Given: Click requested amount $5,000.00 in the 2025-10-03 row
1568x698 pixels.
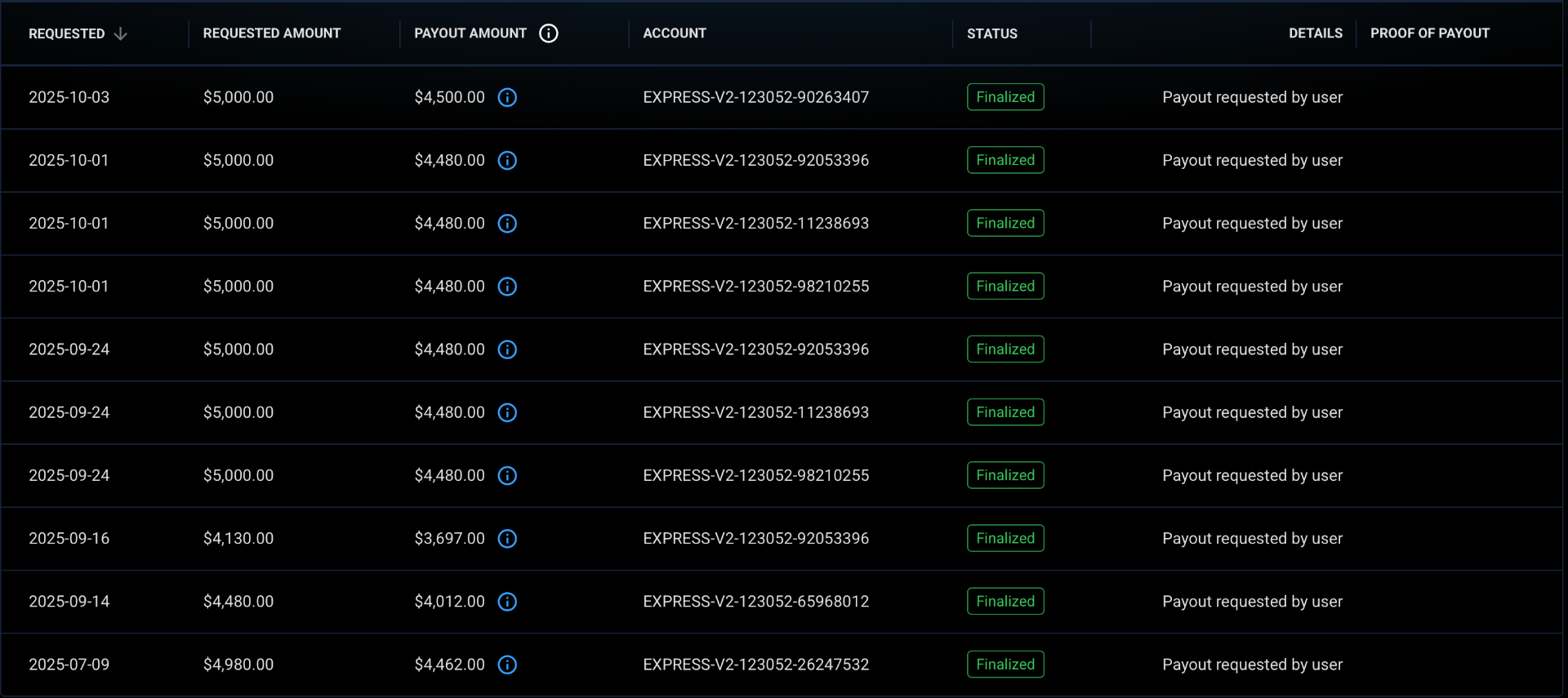Looking at the screenshot, I should (238, 97).
